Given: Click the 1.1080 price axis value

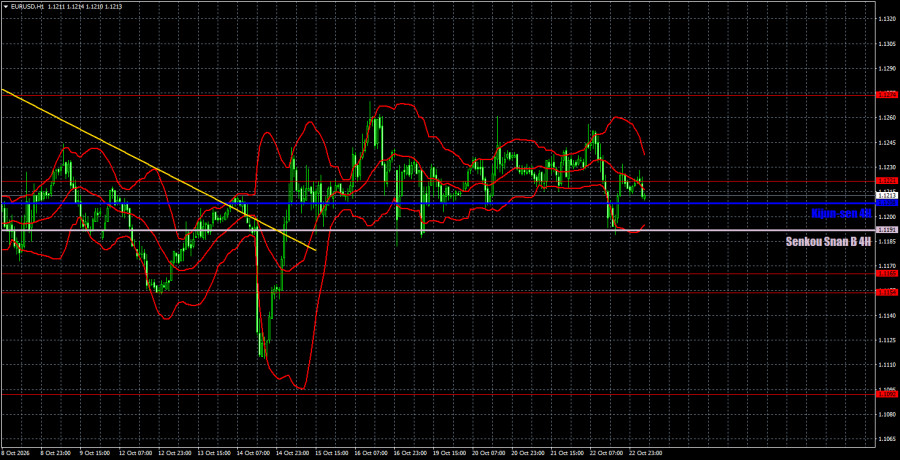Looking at the screenshot, I should coord(885,414).
